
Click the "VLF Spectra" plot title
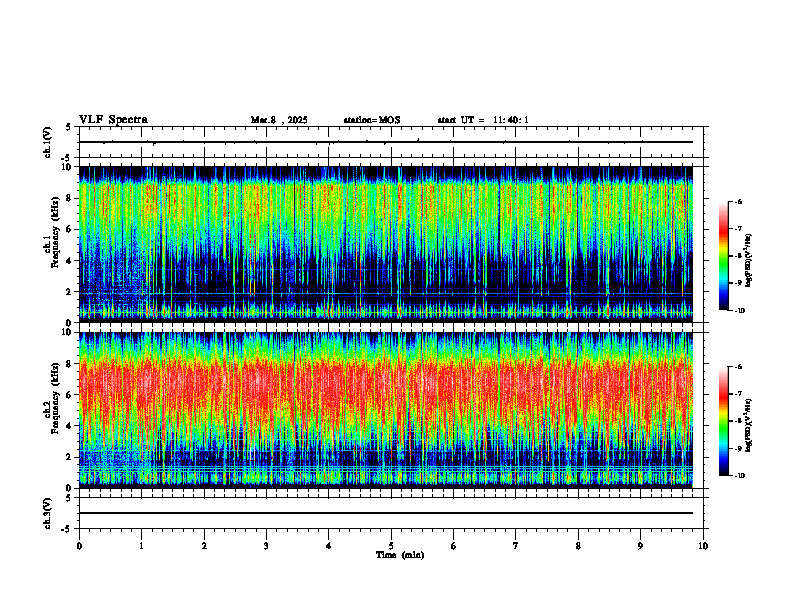[x=113, y=120]
